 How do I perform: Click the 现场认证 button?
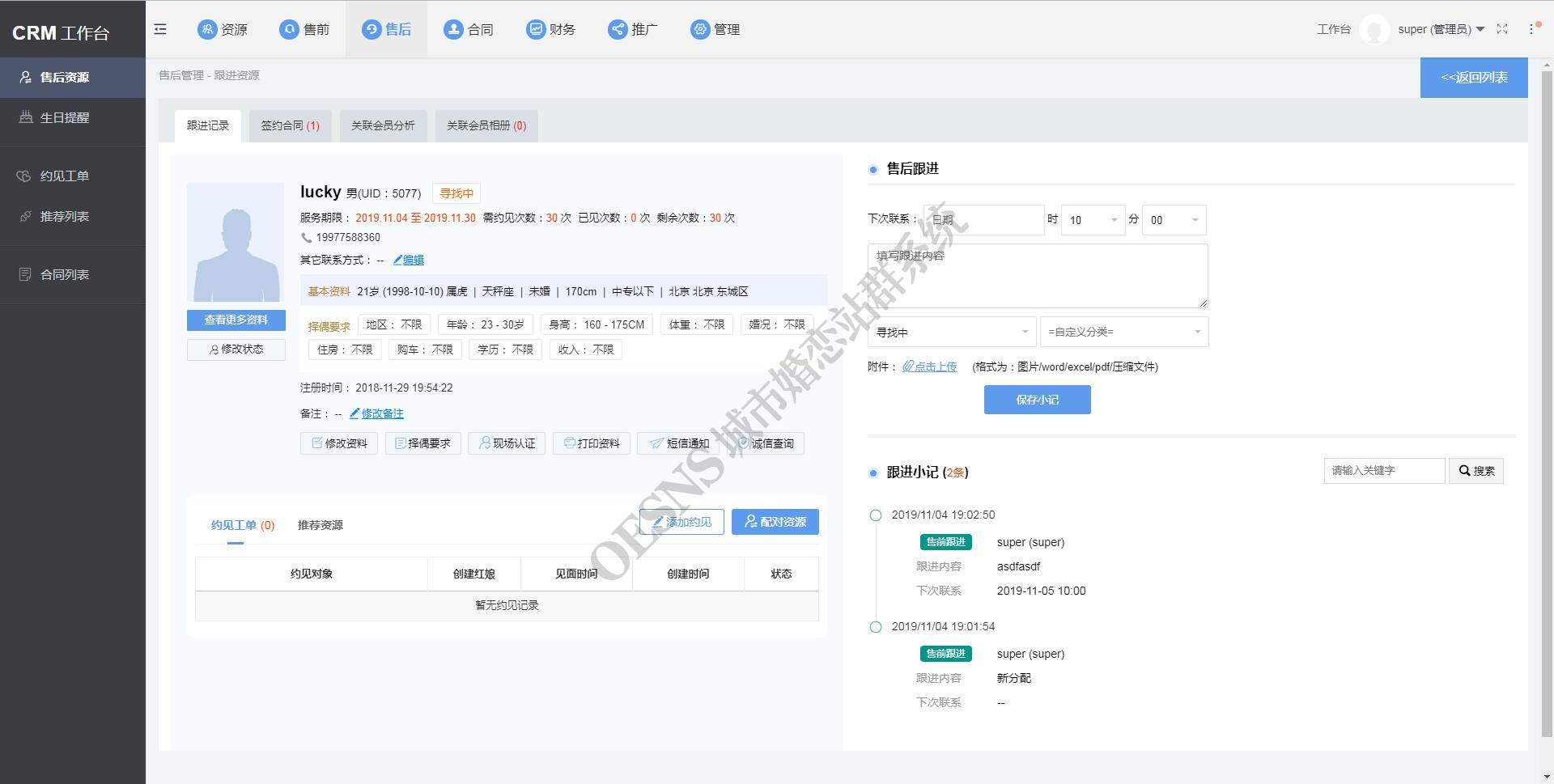pyautogui.click(x=507, y=443)
